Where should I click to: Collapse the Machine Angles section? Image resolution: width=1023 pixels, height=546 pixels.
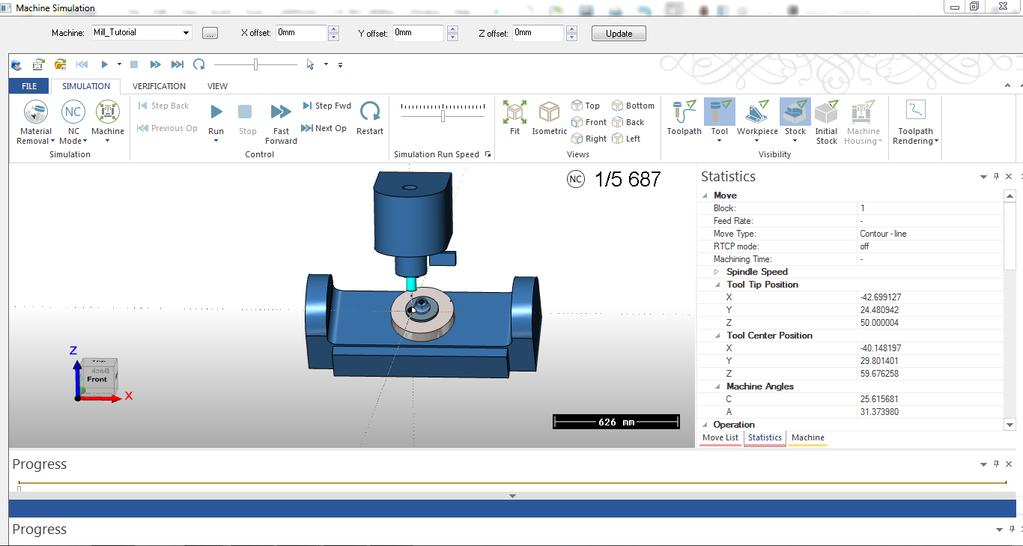718,387
